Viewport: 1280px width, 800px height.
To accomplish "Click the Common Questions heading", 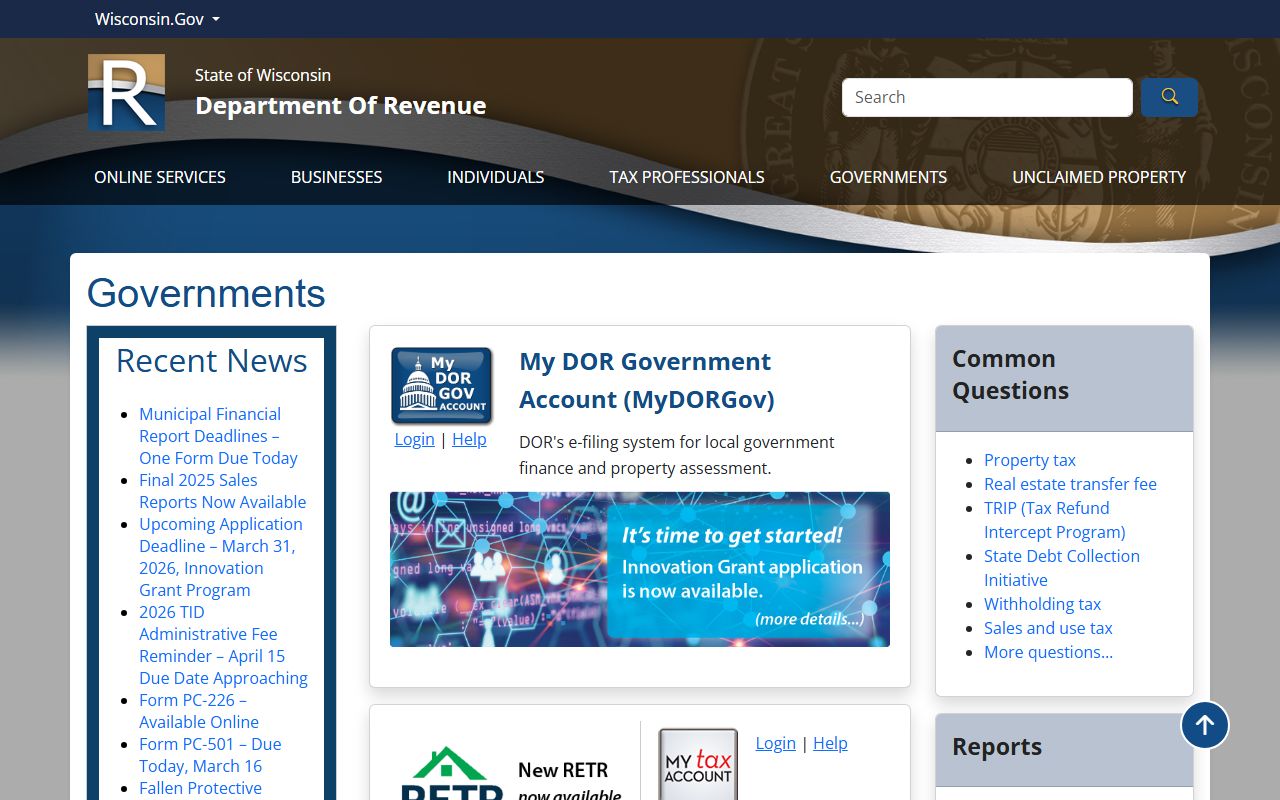I will pyautogui.click(x=1010, y=374).
